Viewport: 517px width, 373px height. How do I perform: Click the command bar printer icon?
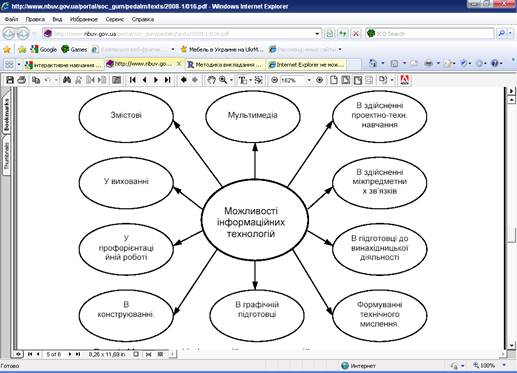tap(429, 63)
